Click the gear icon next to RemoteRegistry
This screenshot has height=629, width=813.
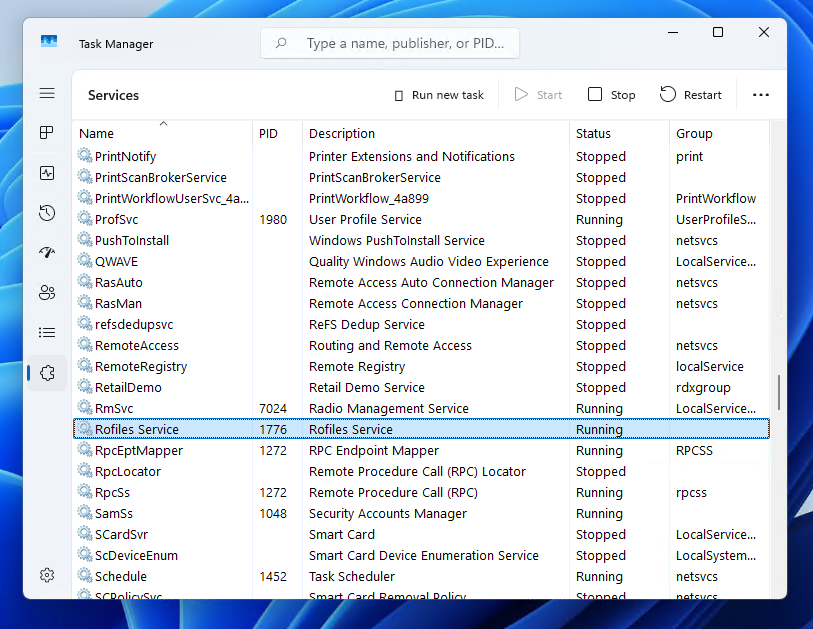85,366
